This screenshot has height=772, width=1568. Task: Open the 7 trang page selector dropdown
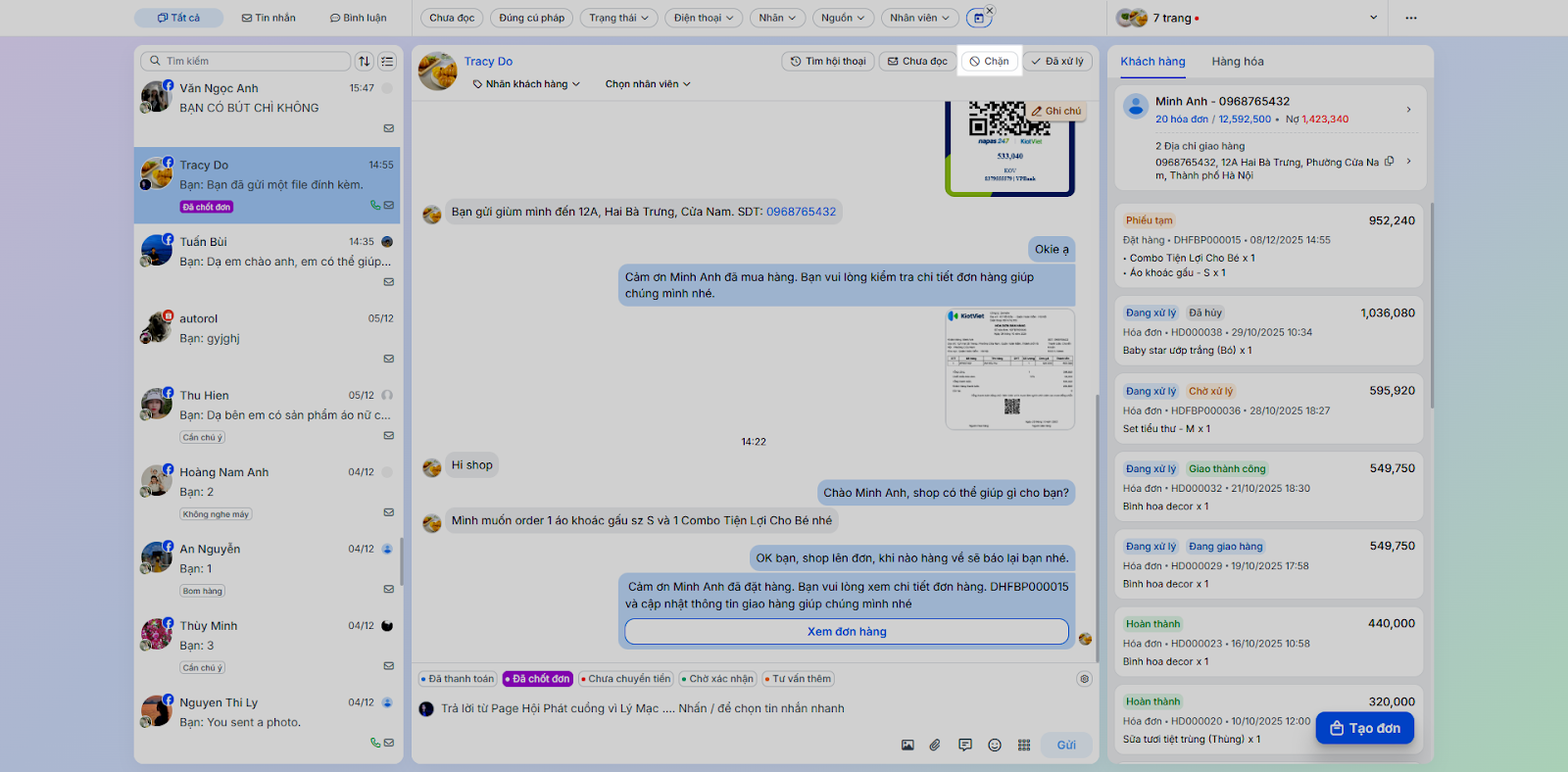pyautogui.click(x=1247, y=18)
